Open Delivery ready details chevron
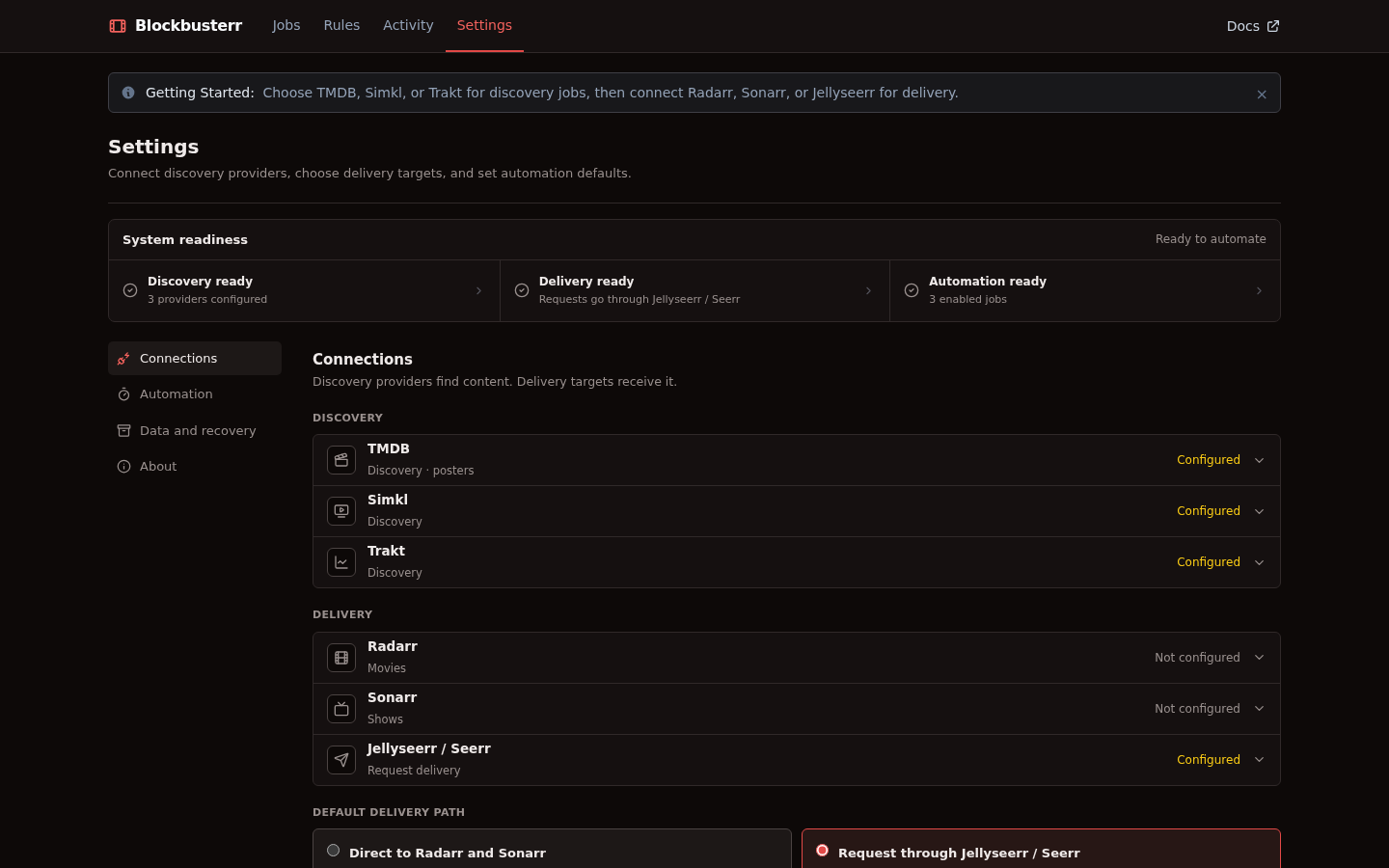Viewport: 1389px width, 868px height. point(868,290)
